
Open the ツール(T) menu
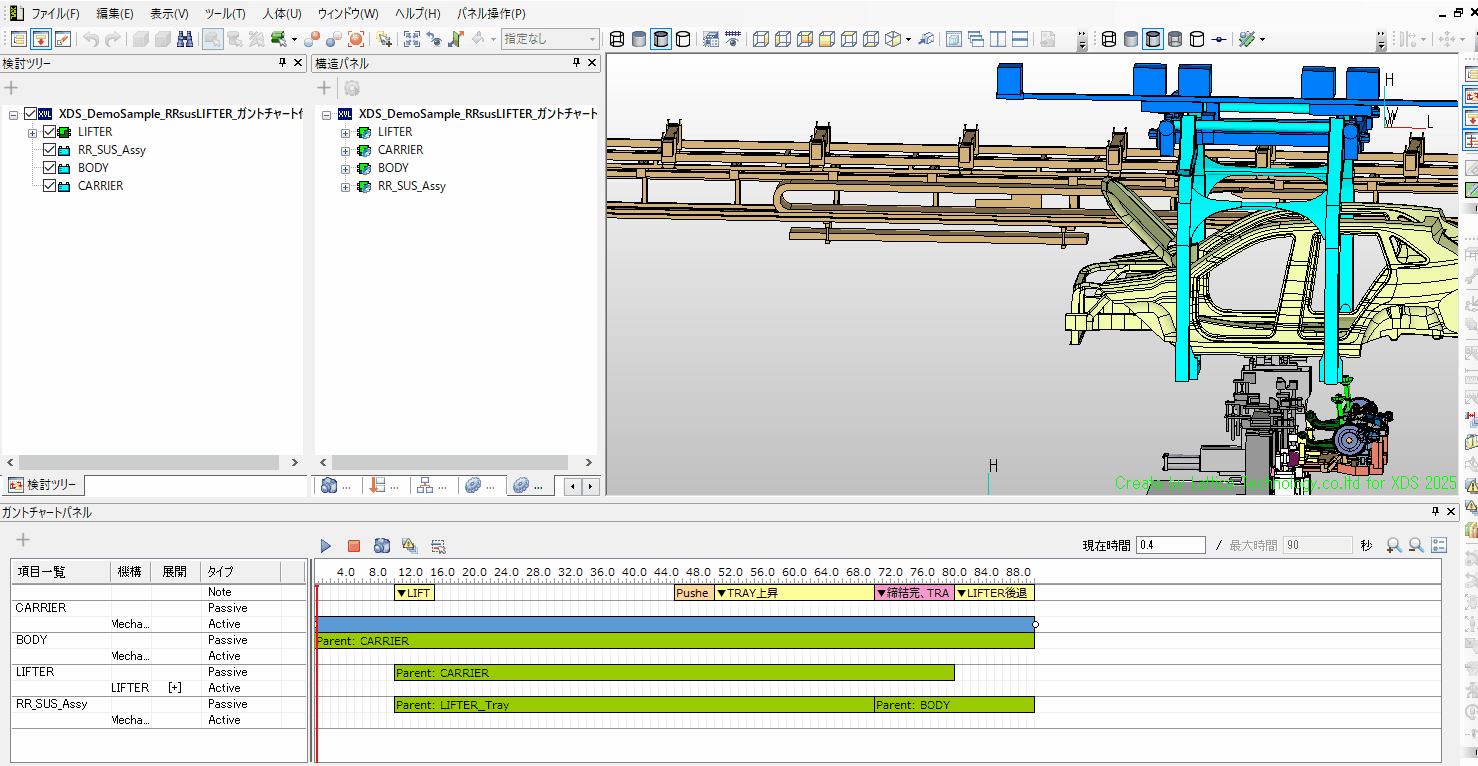tap(224, 13)
